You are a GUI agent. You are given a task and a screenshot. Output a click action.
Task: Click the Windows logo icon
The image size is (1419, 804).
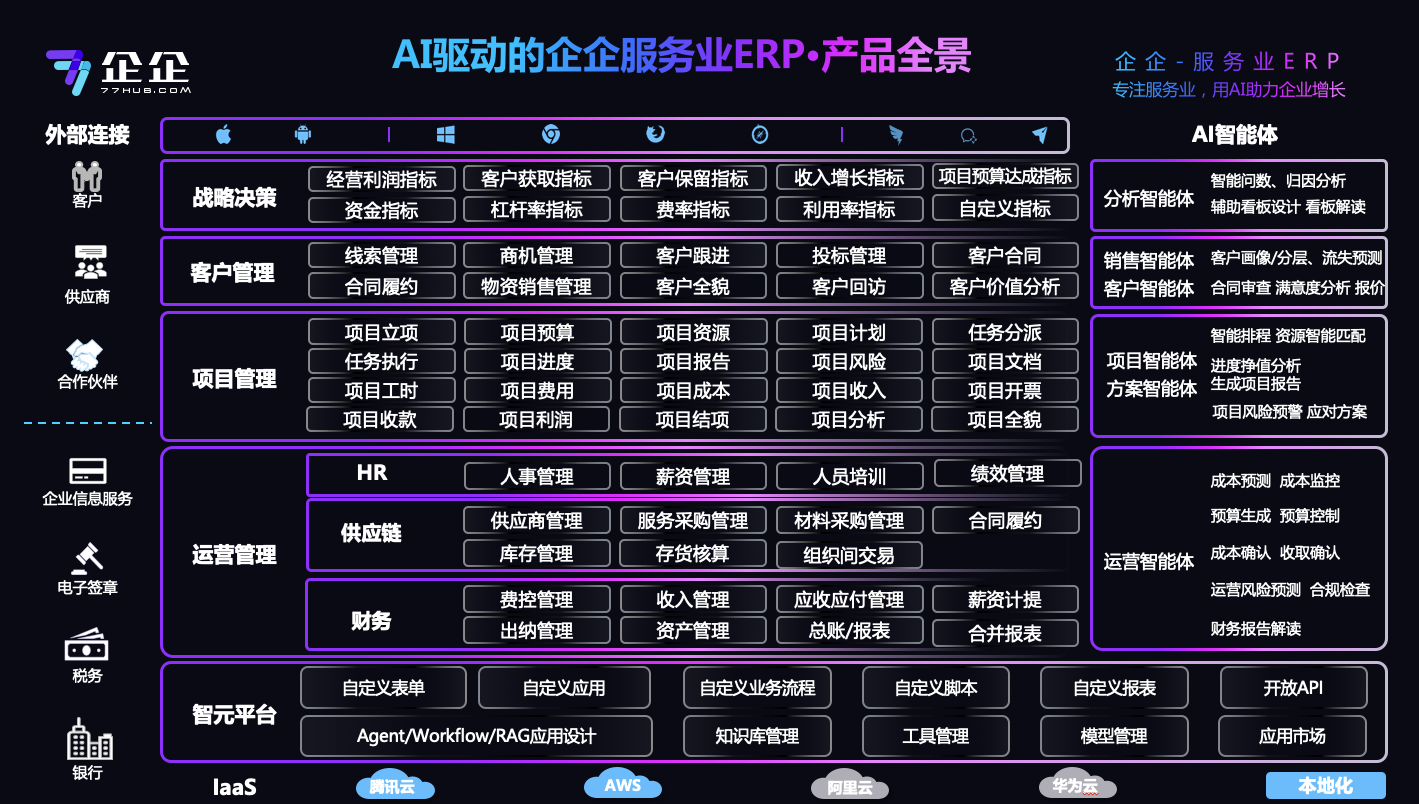tap(446, 135)
